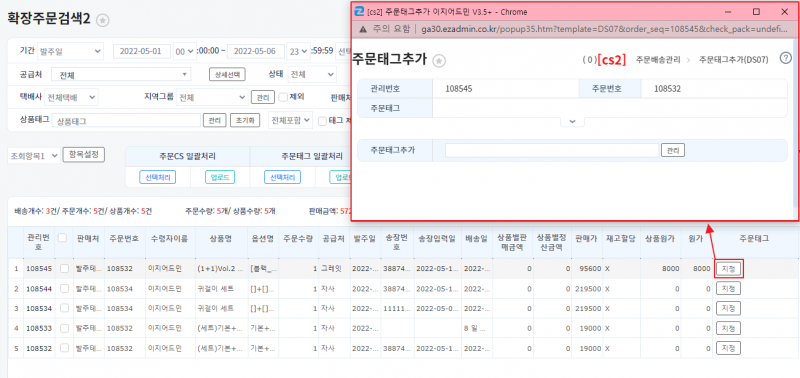Click the start date field 2022-05-01
Viewport: 800px width, 378px height.
click(x=142, y=52)
